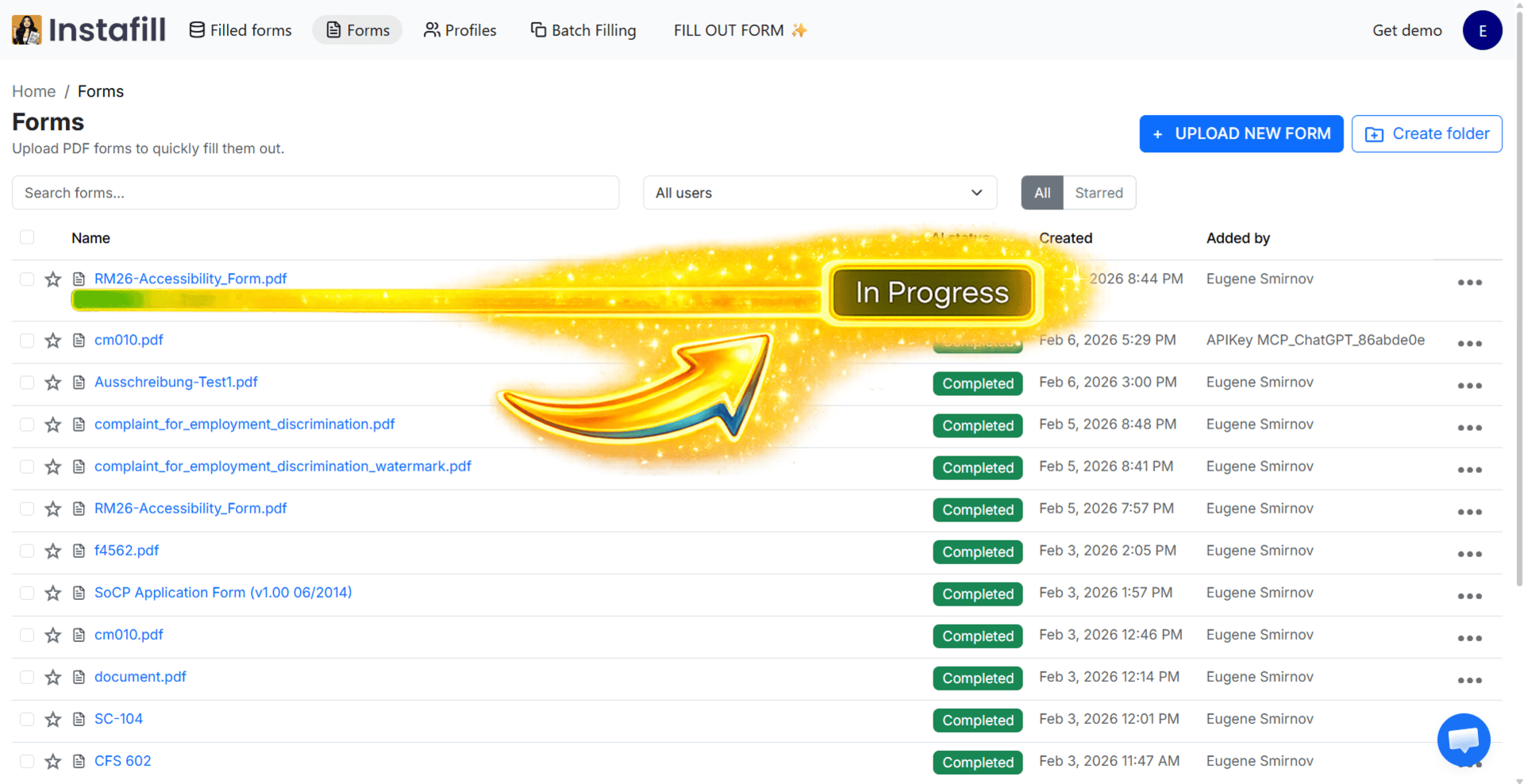Open the actions menu for Ausschreibung-Test1.pdf
Screen dimensions: 1524x784
click(x=1469, y=386)
